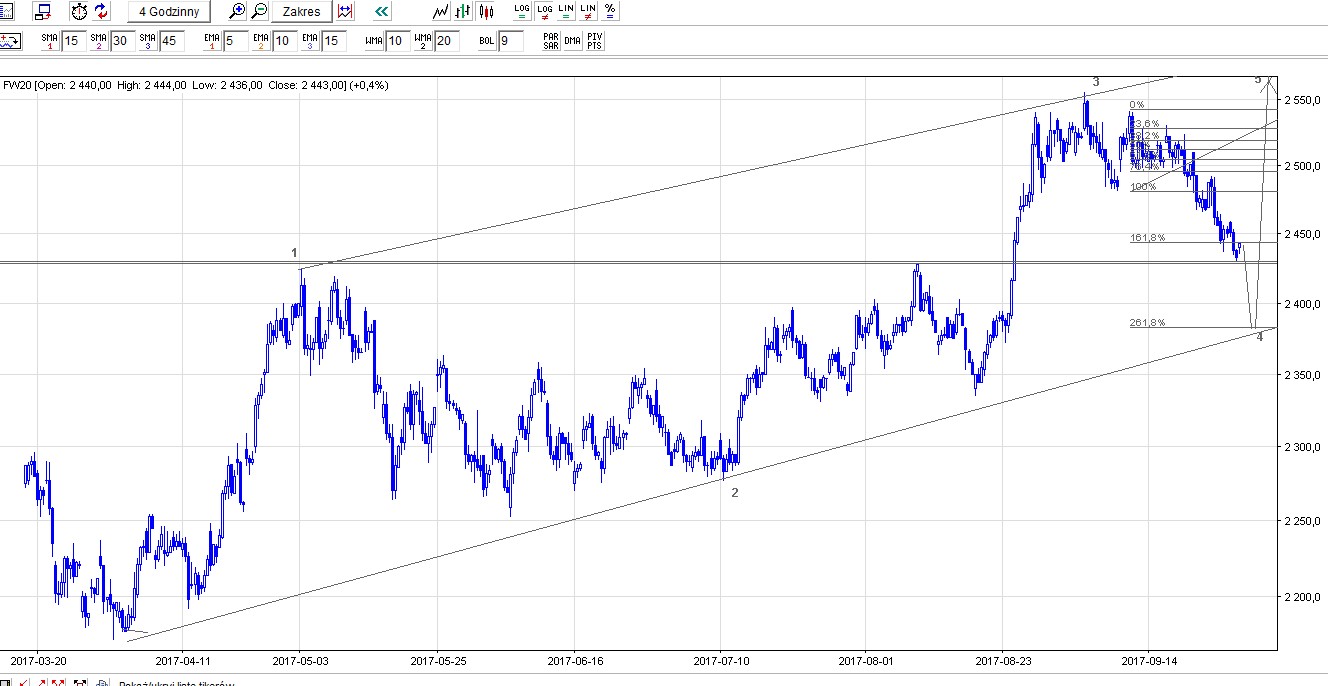Screen dimensions: 1328x686
Task: Switch to candlestick chart type
Action: (486, 12)
